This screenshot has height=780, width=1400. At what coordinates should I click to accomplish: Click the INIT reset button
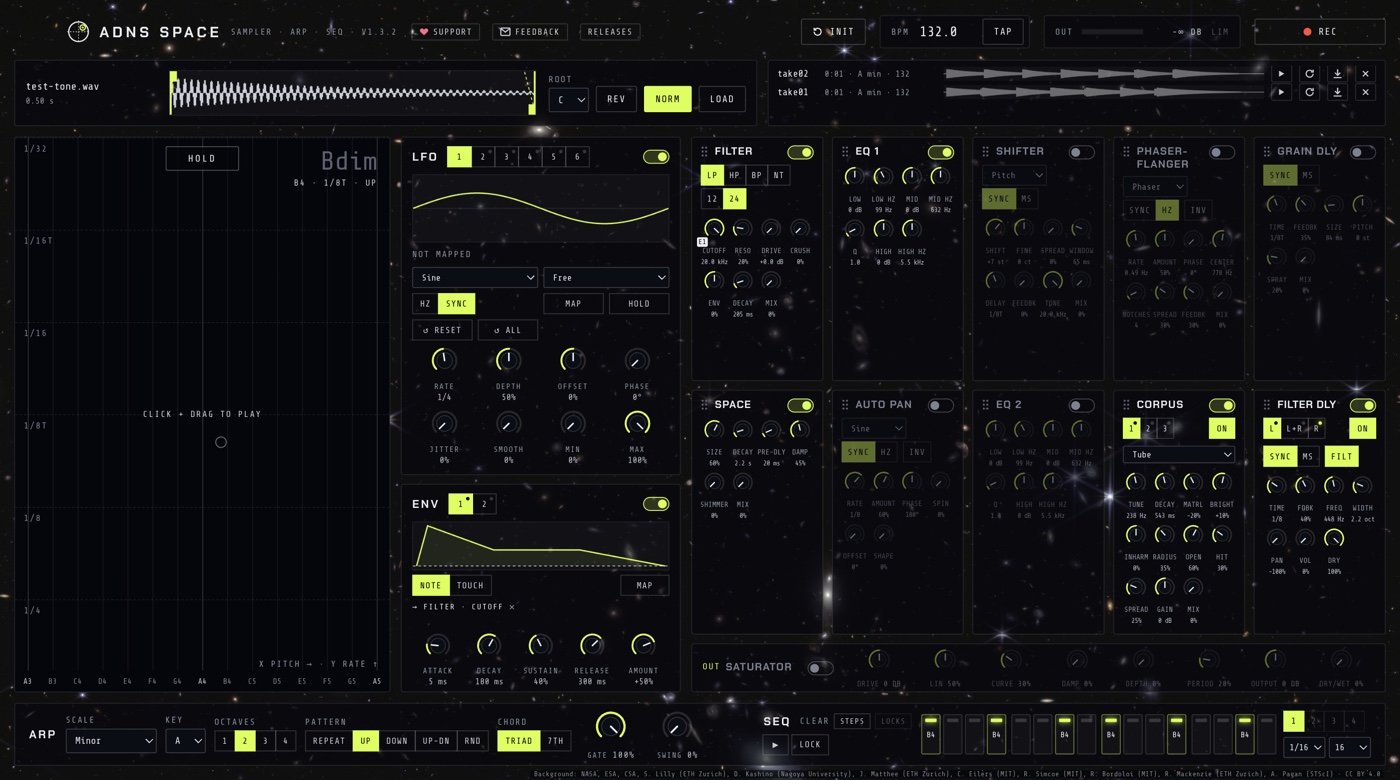pos(833,32)
